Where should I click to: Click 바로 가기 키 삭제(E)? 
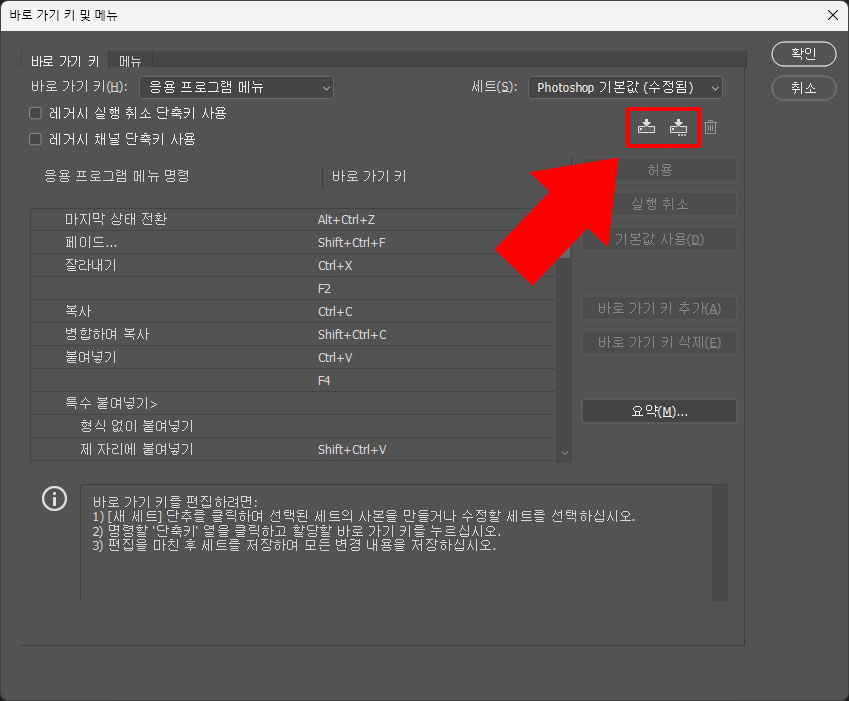click(x=658, y=341)
